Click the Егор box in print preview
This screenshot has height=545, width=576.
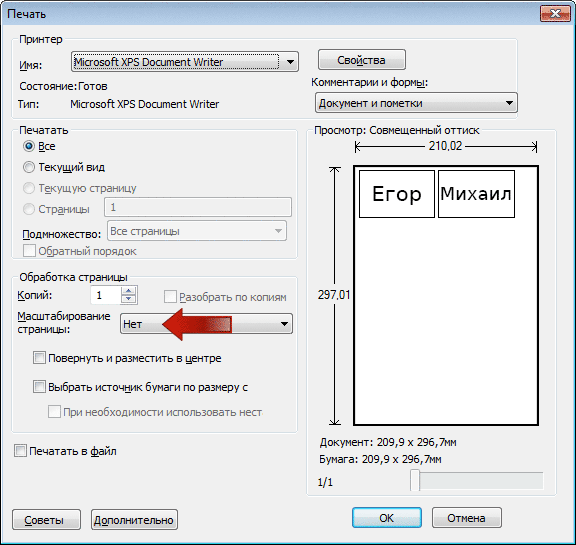(x=397, y=194)
